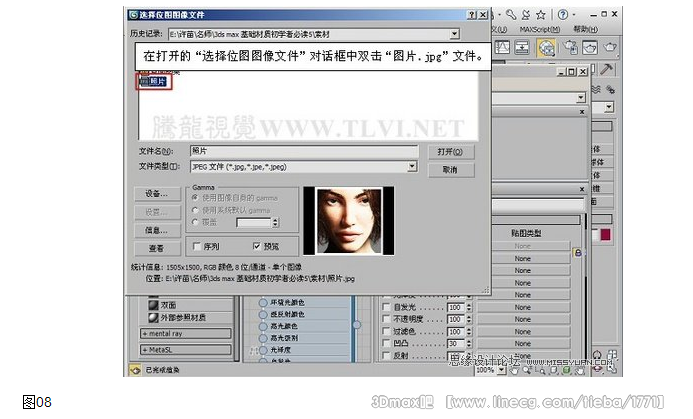The width and height of the screenshot is (693, 419).
Task: Click the 文件名 file name input field
Action: coord(304,151)
